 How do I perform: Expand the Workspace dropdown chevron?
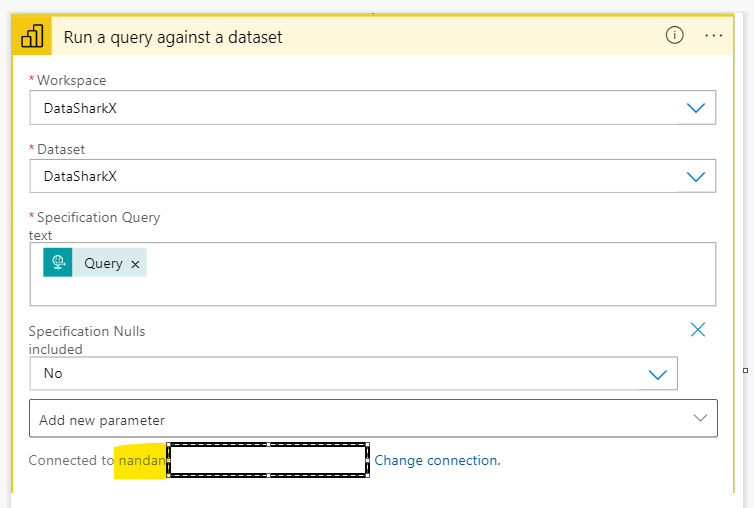696,108
